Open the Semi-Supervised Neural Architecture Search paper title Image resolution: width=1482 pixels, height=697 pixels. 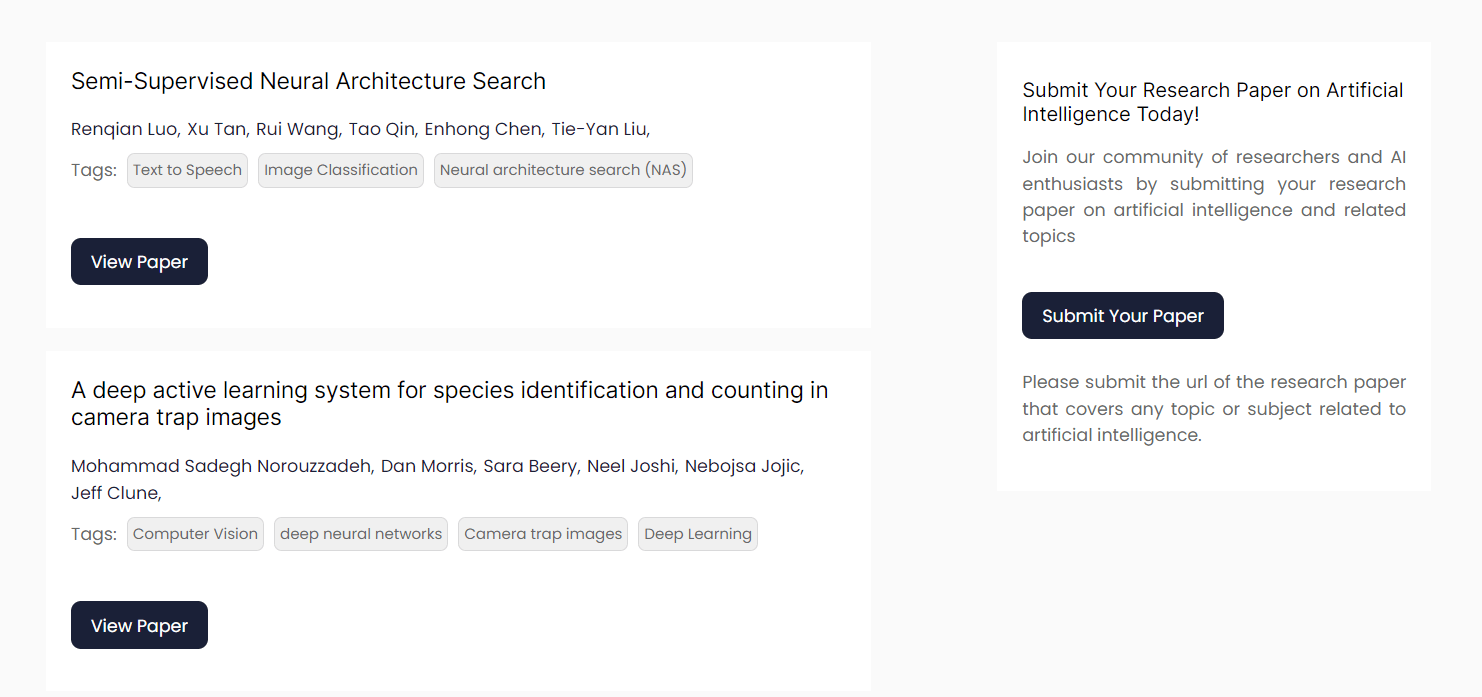308,81
